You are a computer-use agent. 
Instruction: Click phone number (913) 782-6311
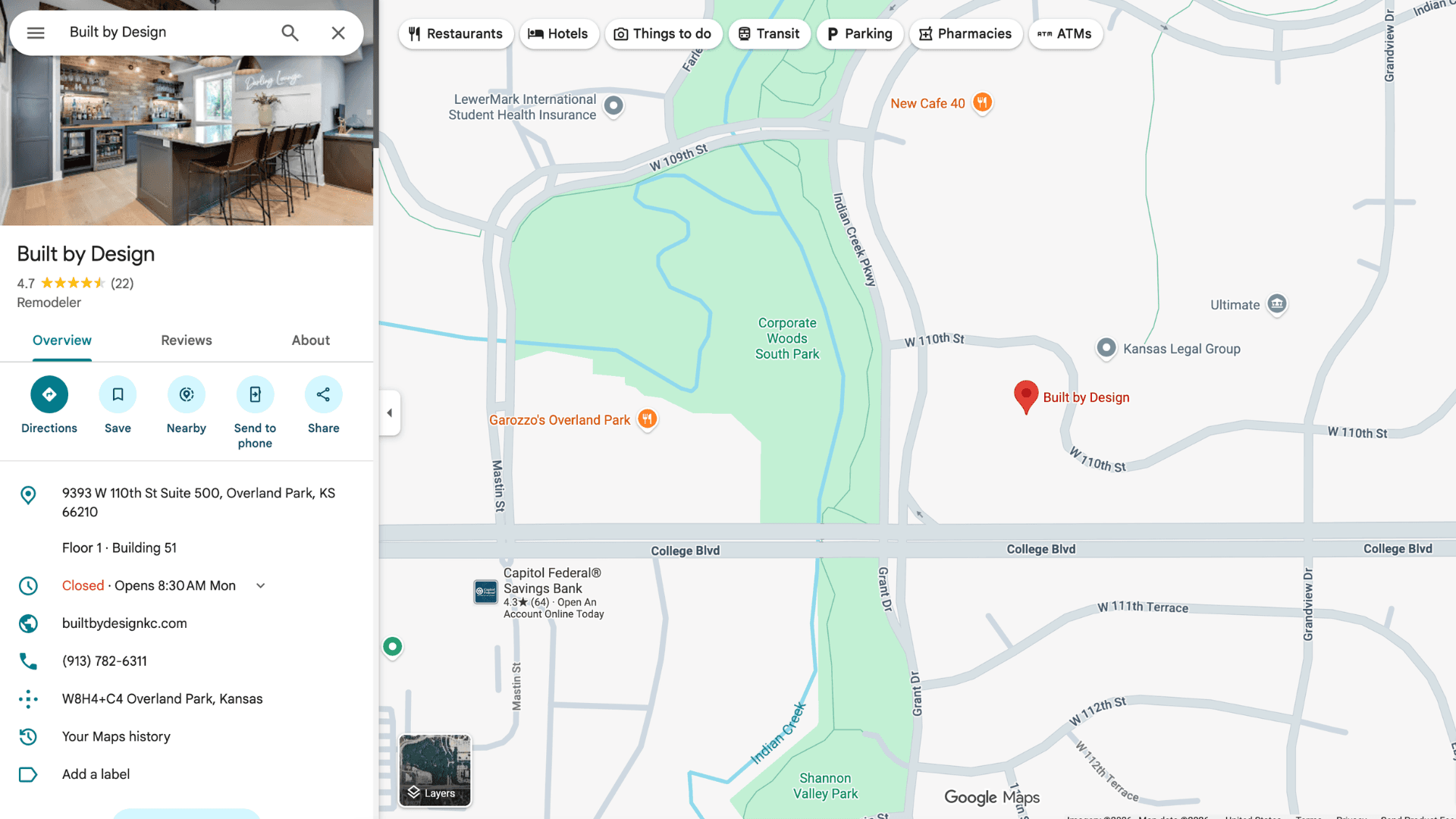coord(105,661)
